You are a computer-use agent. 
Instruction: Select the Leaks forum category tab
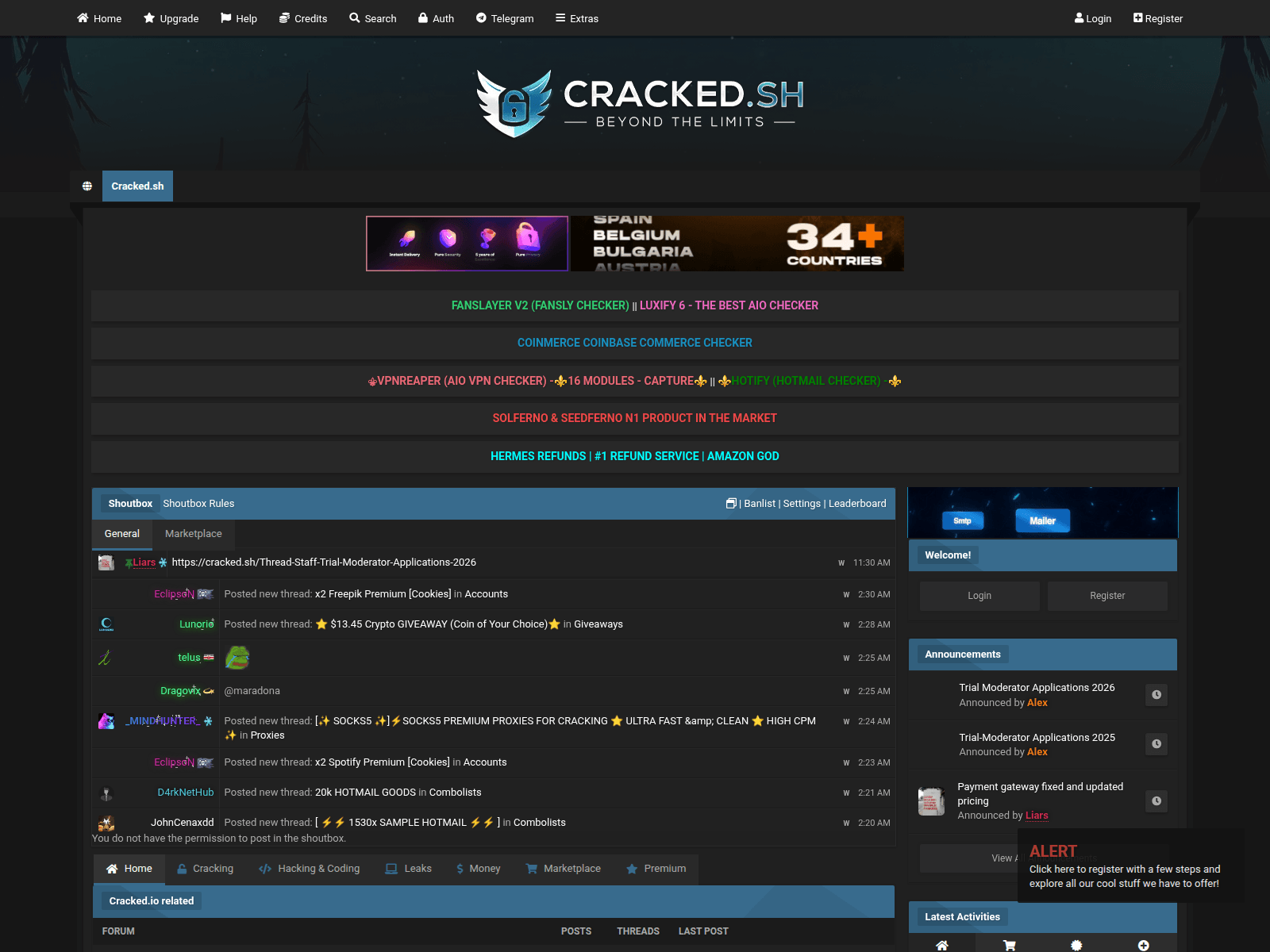pos(409,869)
